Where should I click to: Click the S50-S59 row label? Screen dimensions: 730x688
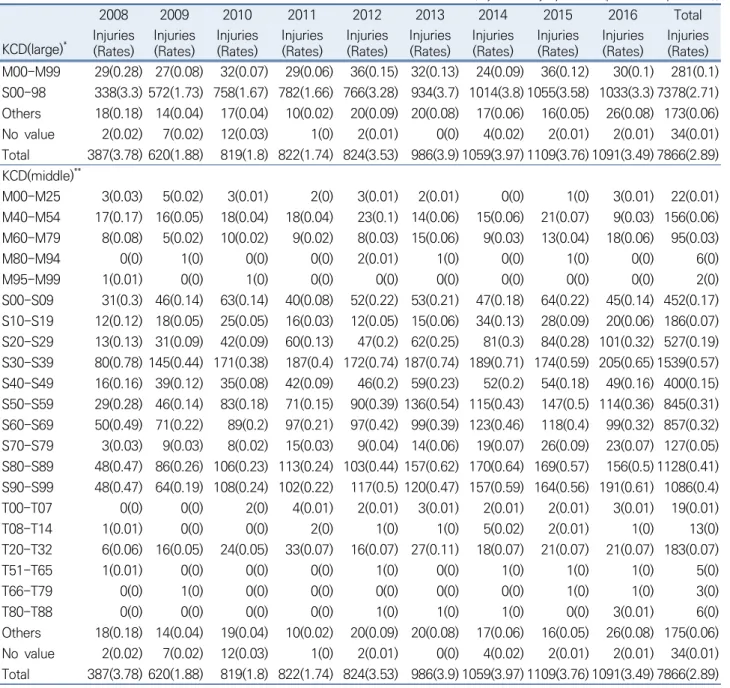point(27,404)
